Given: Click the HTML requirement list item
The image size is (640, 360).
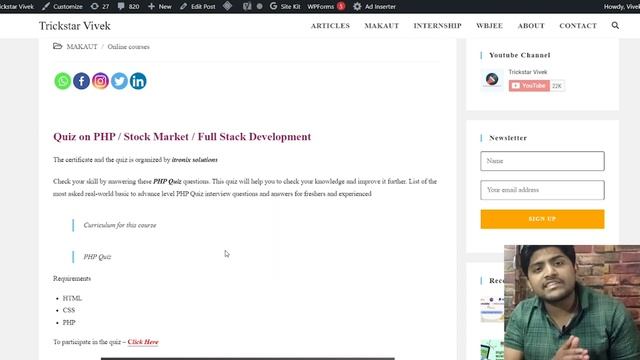Looking at the screenshot, I should (x=72, y=298).
